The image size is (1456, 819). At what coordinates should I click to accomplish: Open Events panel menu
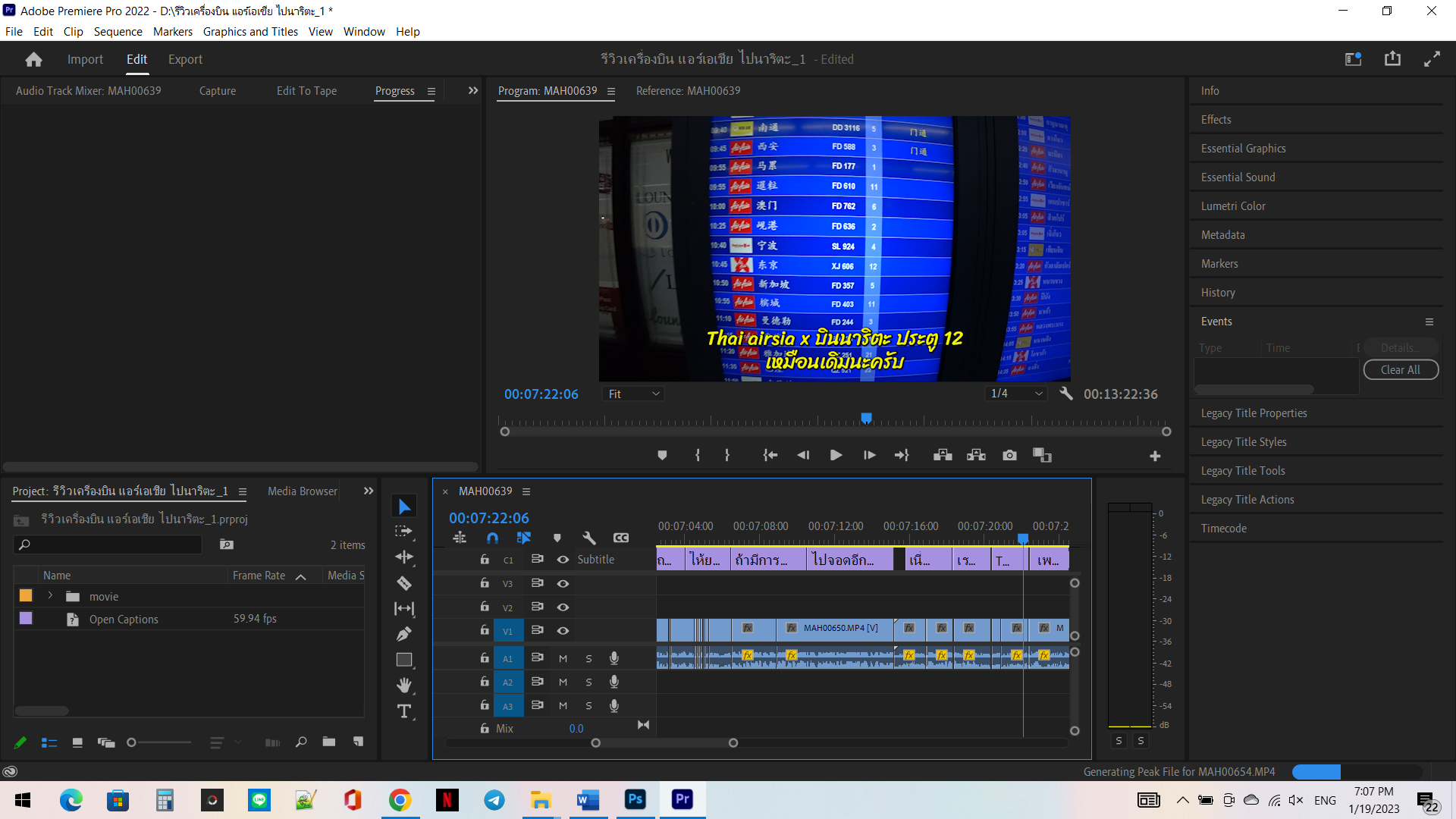click(1429, 322)
